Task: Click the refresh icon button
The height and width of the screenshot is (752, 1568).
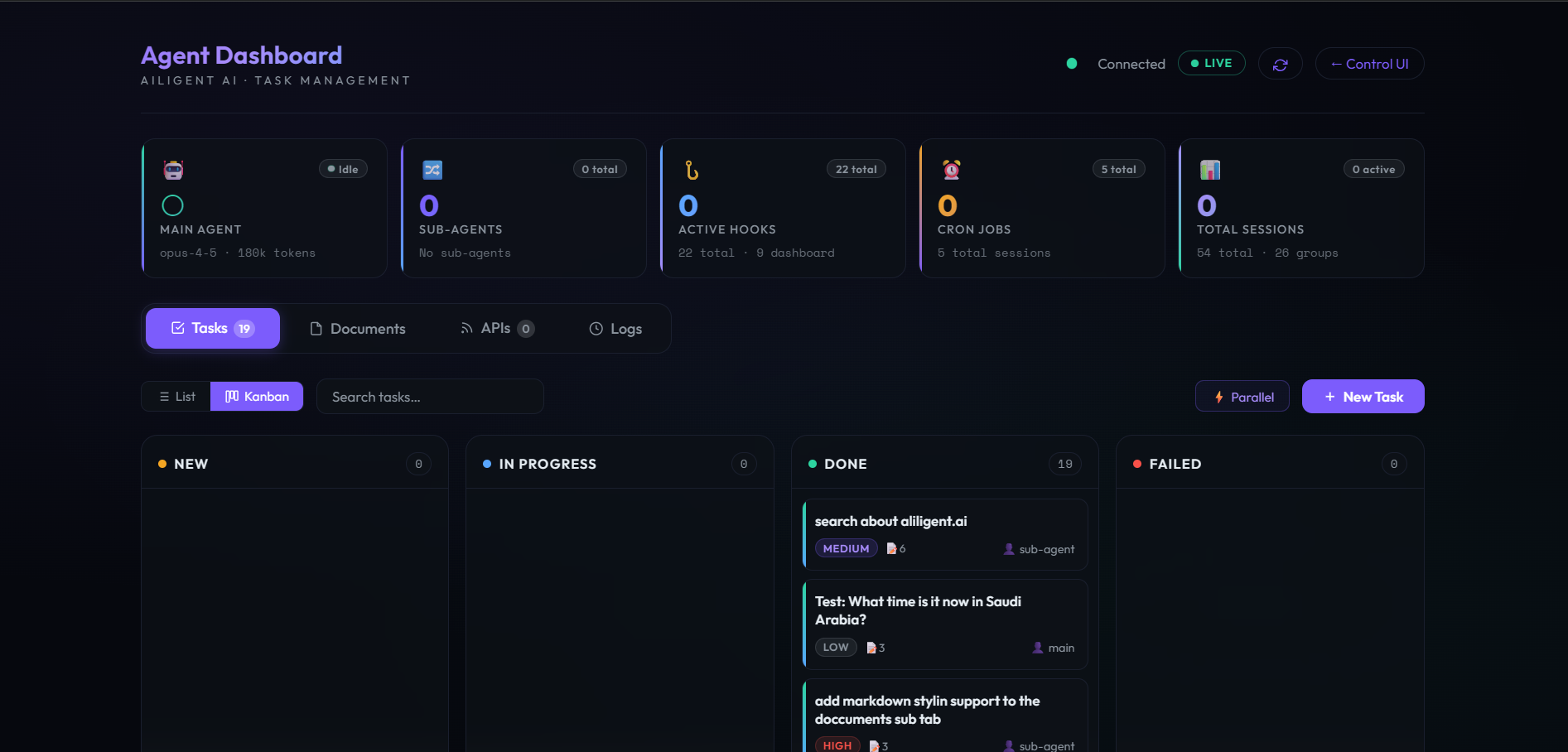Action: 1280,64
